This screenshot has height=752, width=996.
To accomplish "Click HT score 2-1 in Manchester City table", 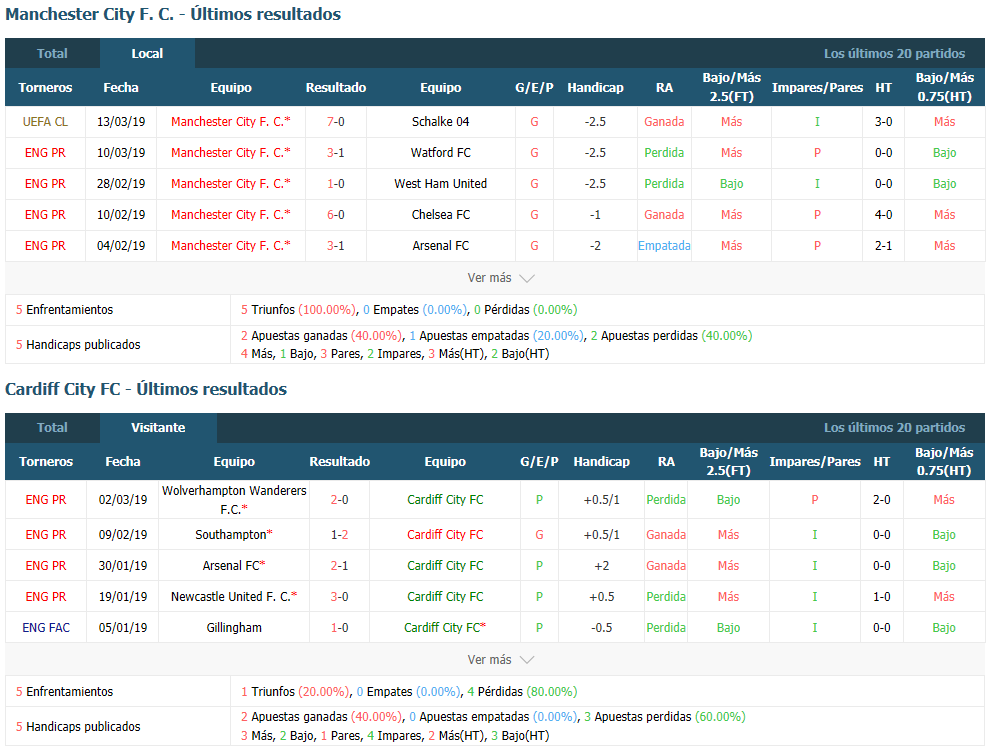I will [x=883, y=246].
